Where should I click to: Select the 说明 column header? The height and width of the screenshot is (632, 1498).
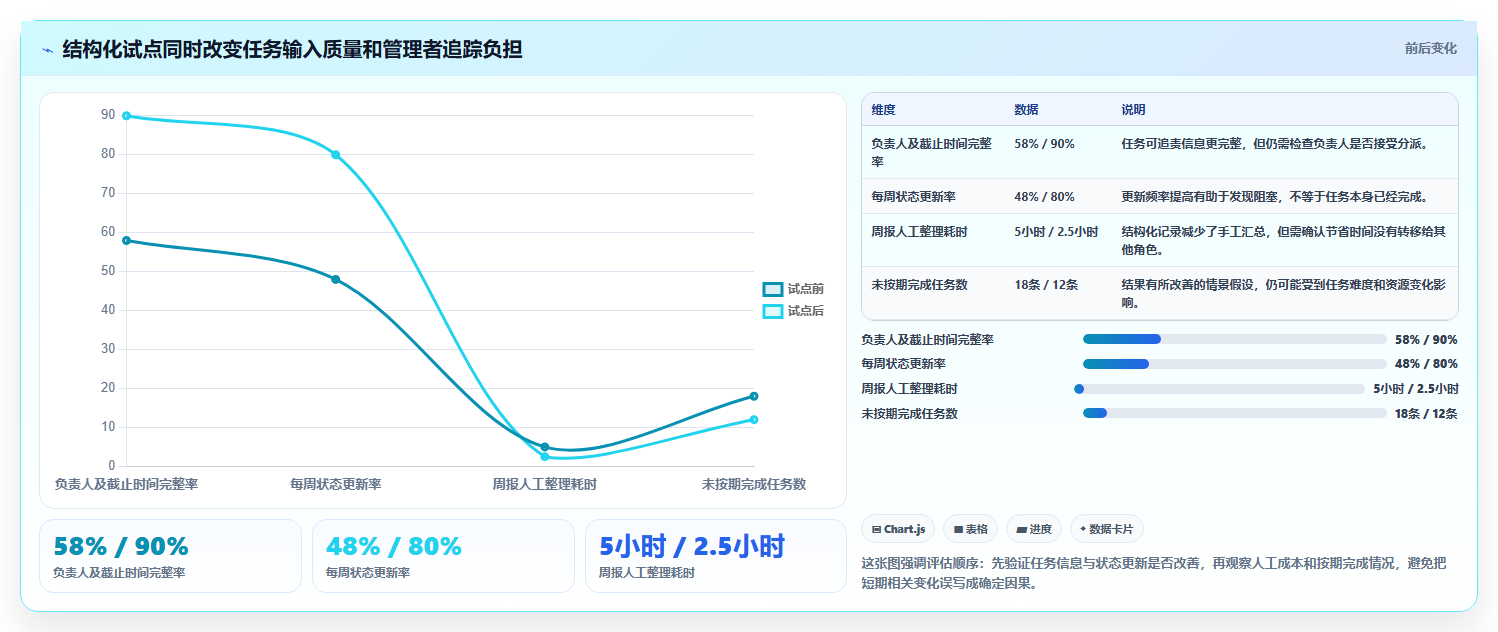click(1133, 110)
